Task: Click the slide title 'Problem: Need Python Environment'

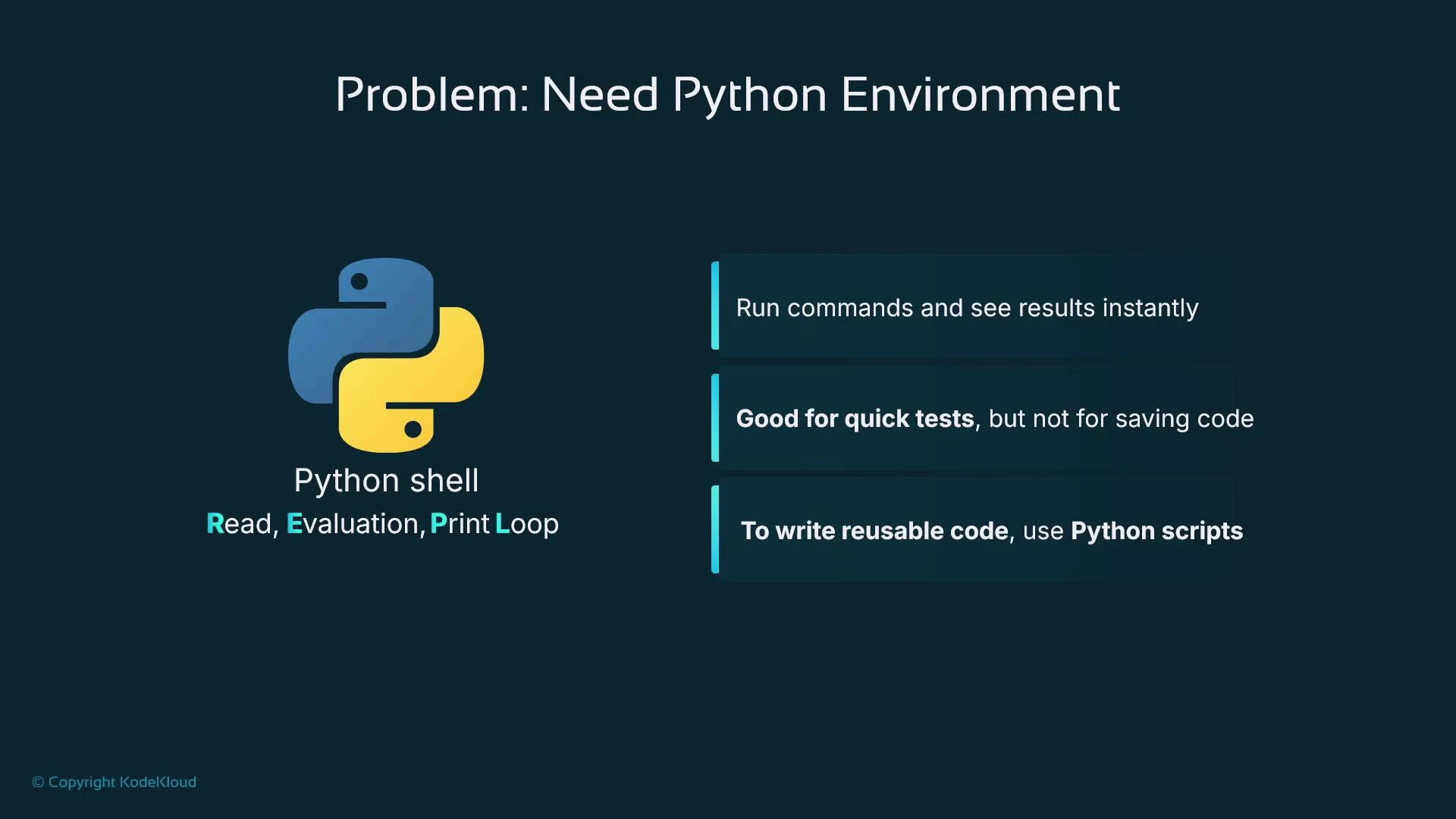Action: click(728, 95)
